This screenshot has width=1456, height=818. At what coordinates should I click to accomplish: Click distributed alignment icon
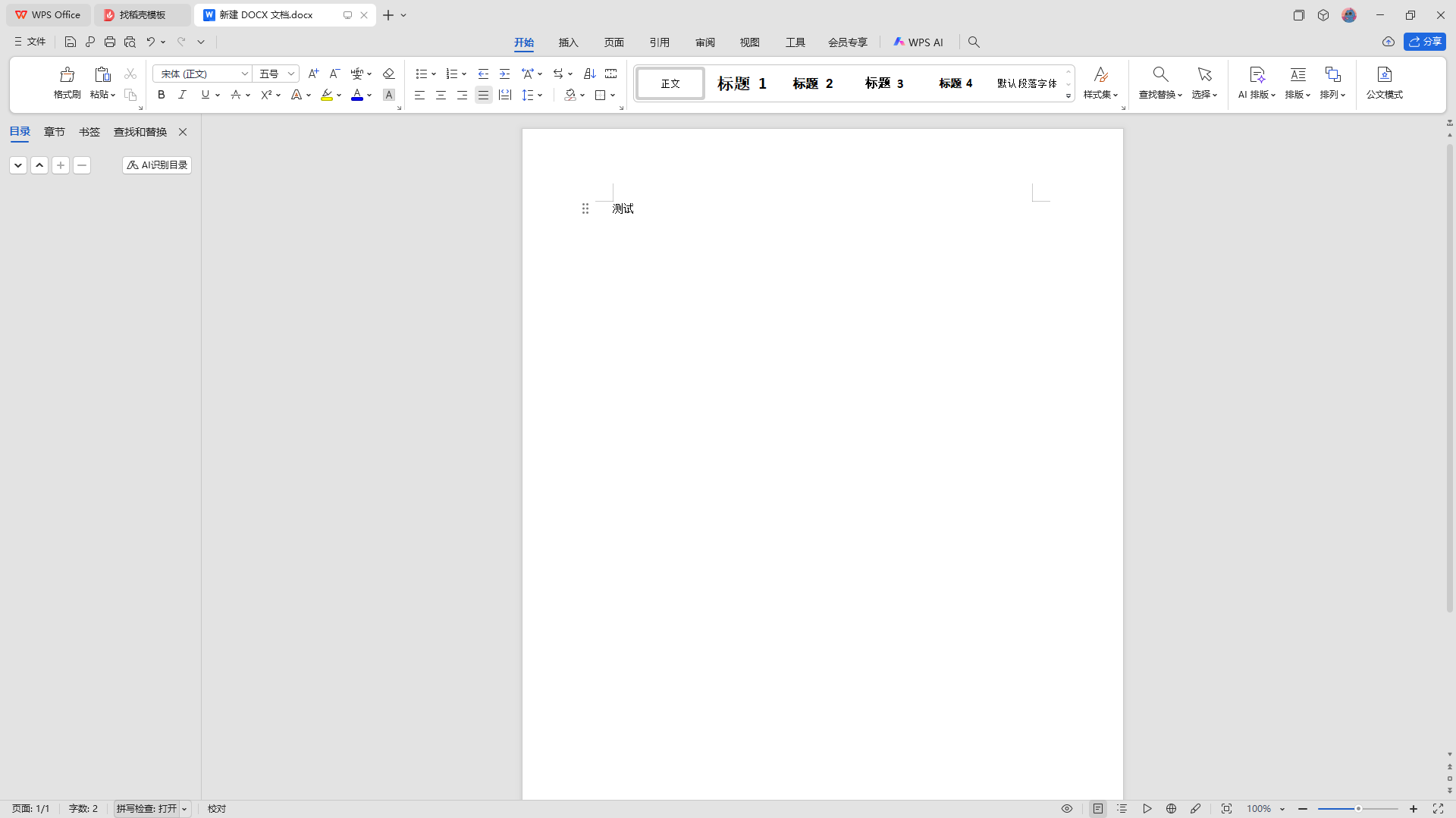tap(504, 95)
